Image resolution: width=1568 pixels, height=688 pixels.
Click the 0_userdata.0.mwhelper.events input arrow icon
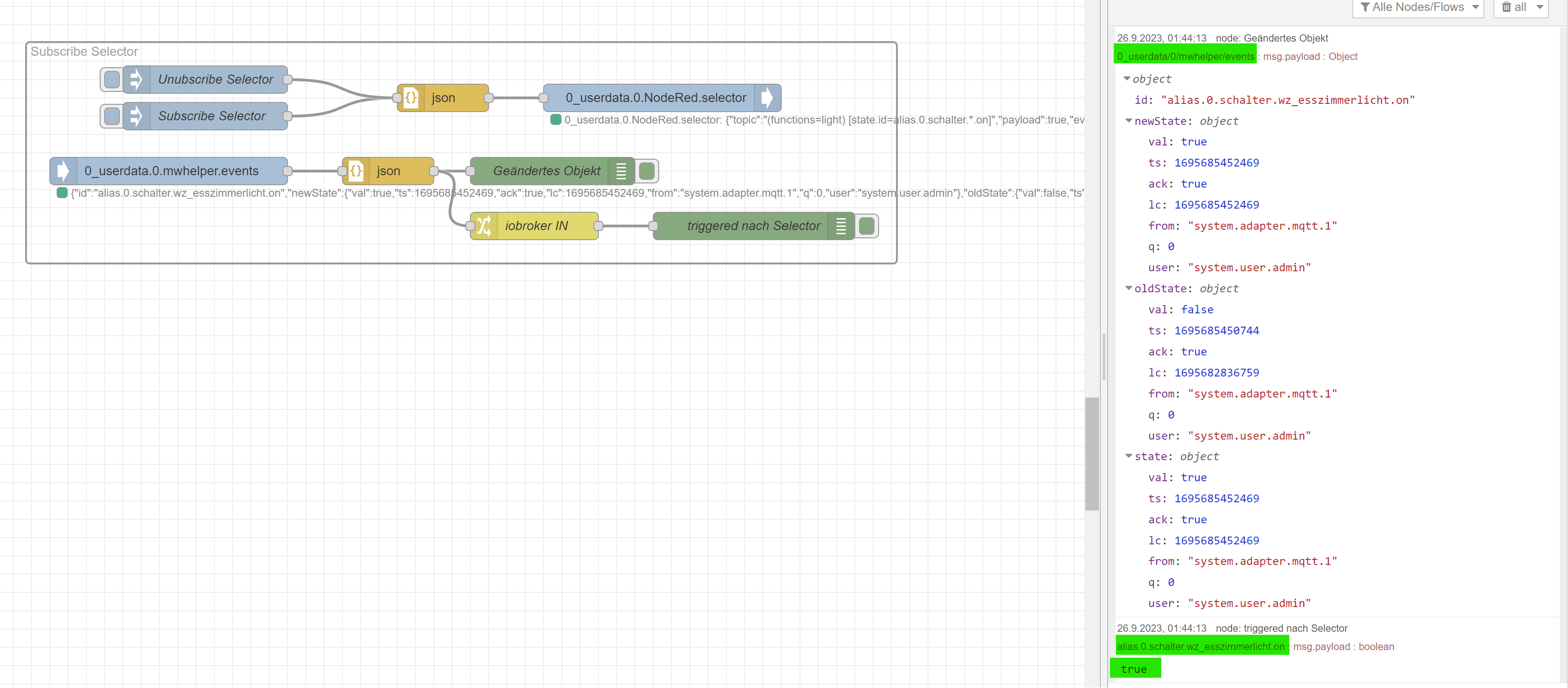tap(63, 171)
